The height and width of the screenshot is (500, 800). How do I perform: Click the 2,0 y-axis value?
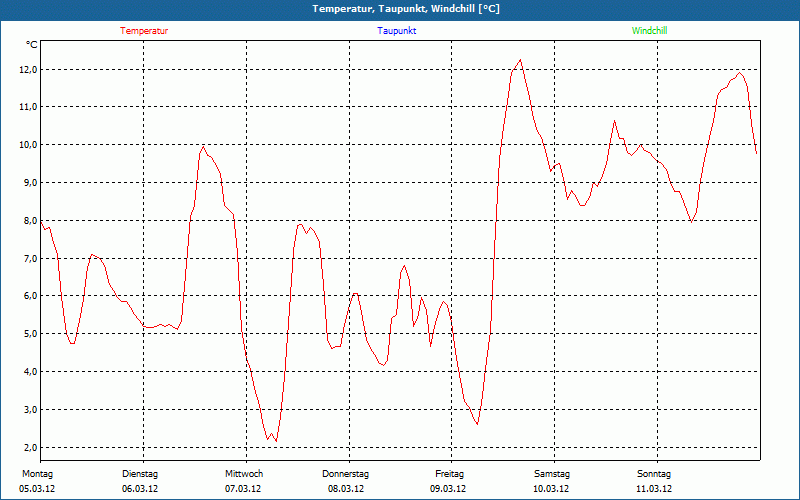[30, 447]
